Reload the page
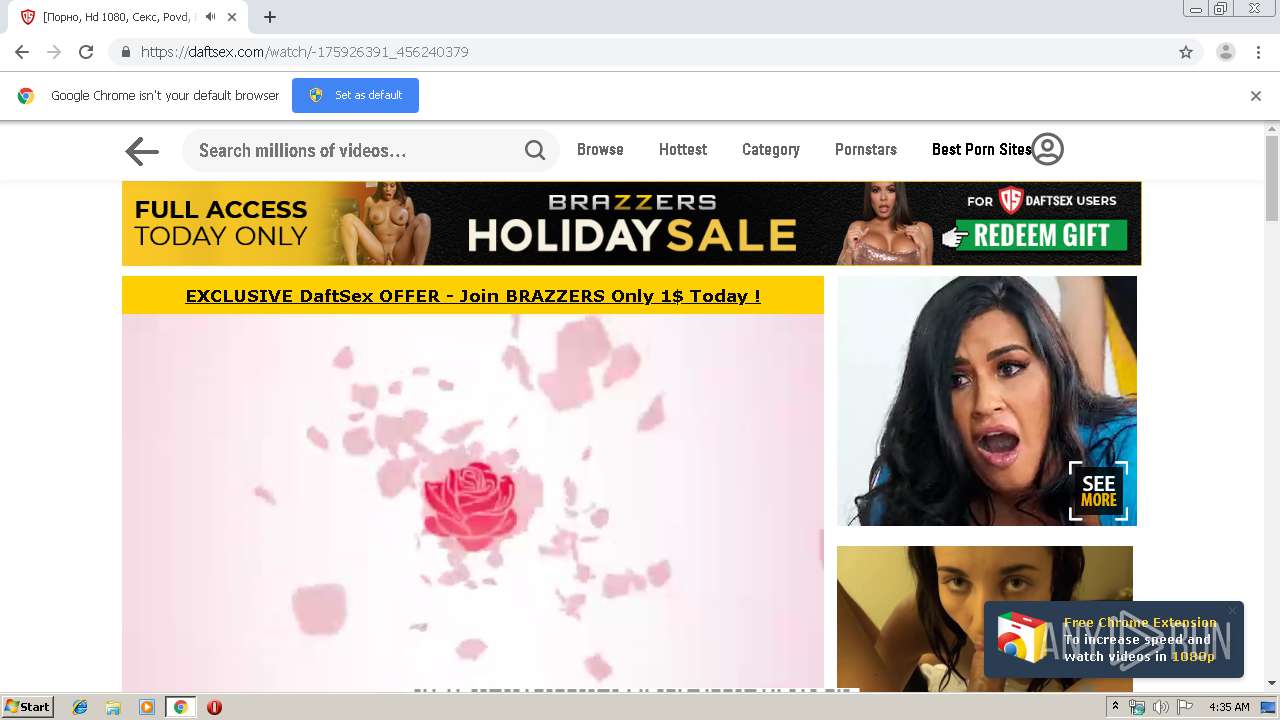Image resolution: width=1280 pixels, height=720 pixels. point(86,52)
